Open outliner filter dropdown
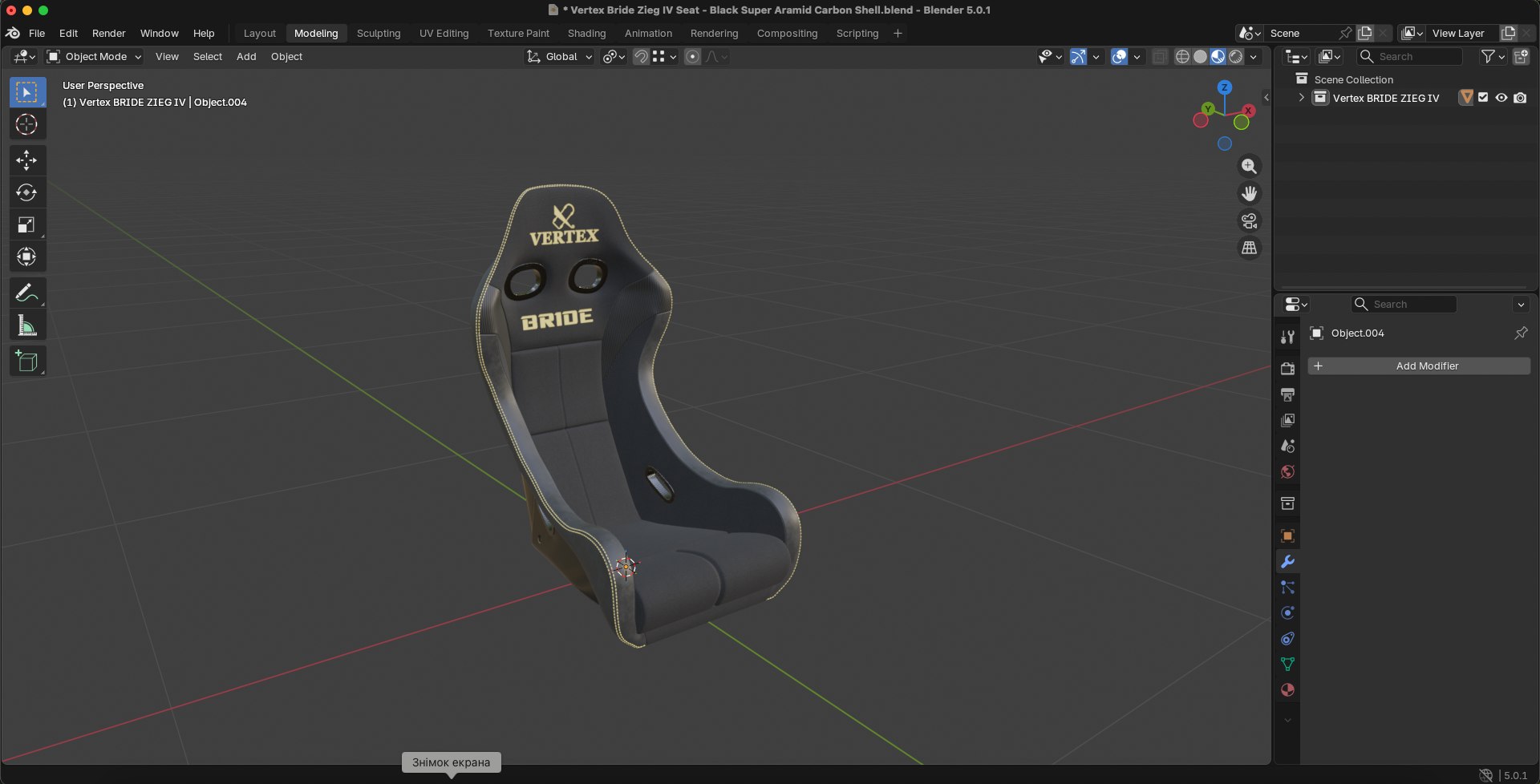1540x784 pixels. pos(1493,56)
